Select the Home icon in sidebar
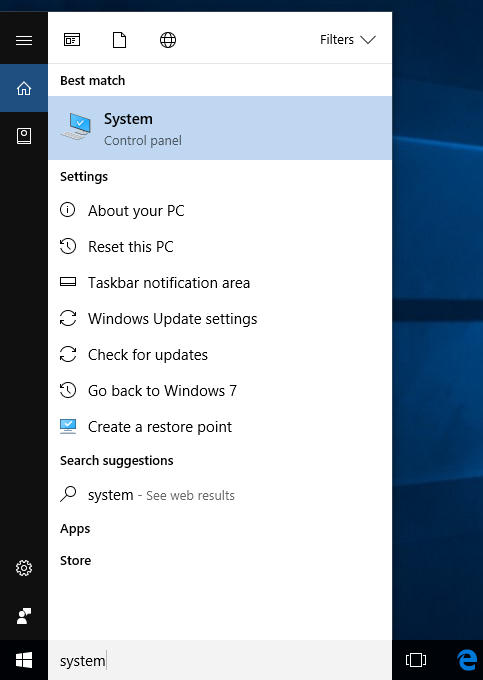This screenshot has width=483, height=680. tap(24, 88)
